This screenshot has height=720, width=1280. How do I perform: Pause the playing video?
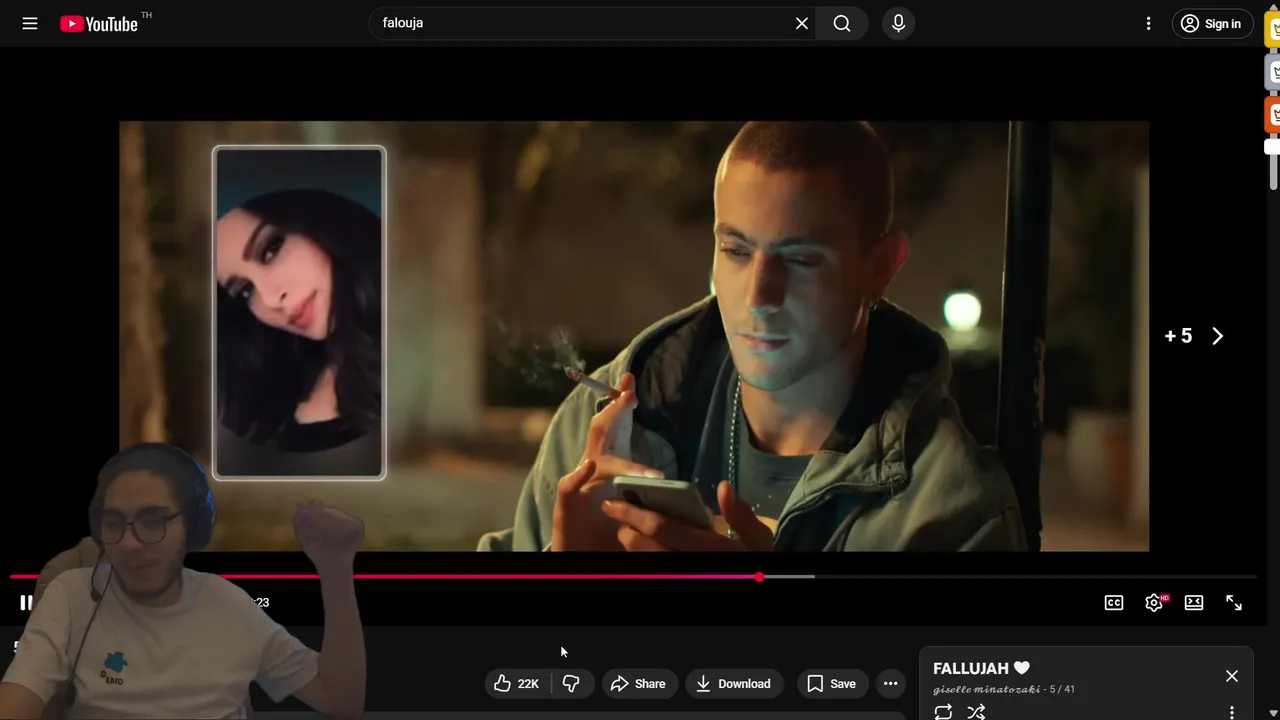click(26, 602)
